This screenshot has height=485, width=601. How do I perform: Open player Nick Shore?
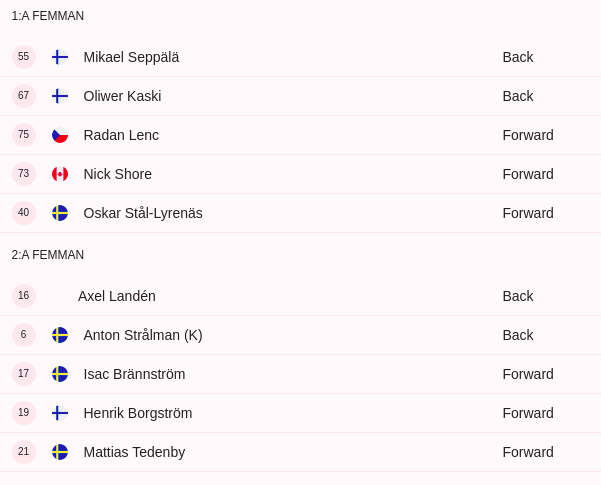[x=118, y=174]
